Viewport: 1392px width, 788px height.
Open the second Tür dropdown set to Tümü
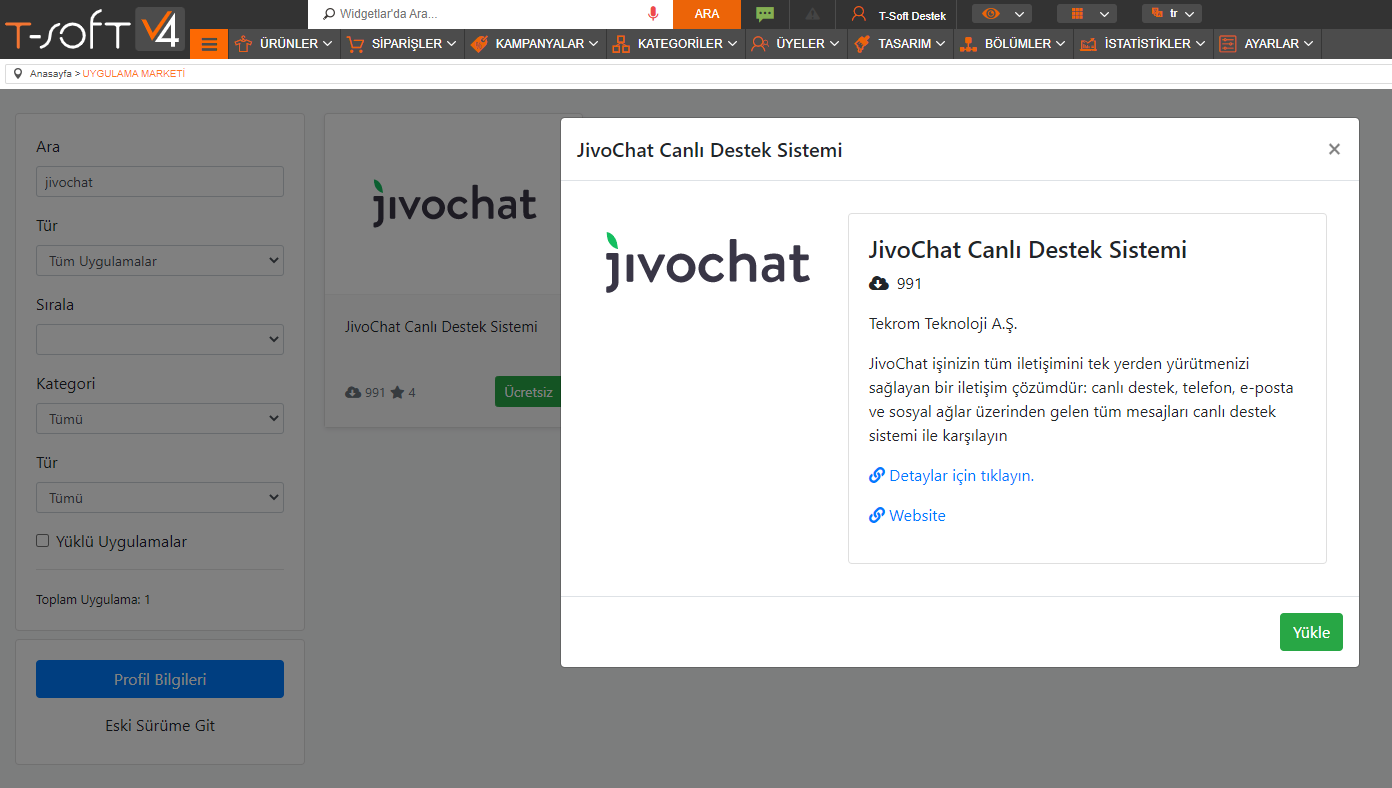pos(160,498)
